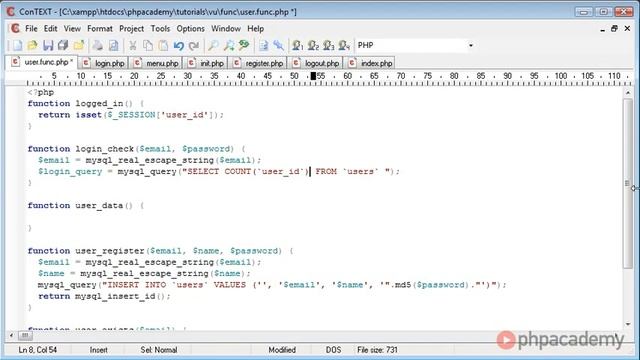Click the Find magnifier icon
The width and height of the screenshot is (640, 360).
point(213,45)
